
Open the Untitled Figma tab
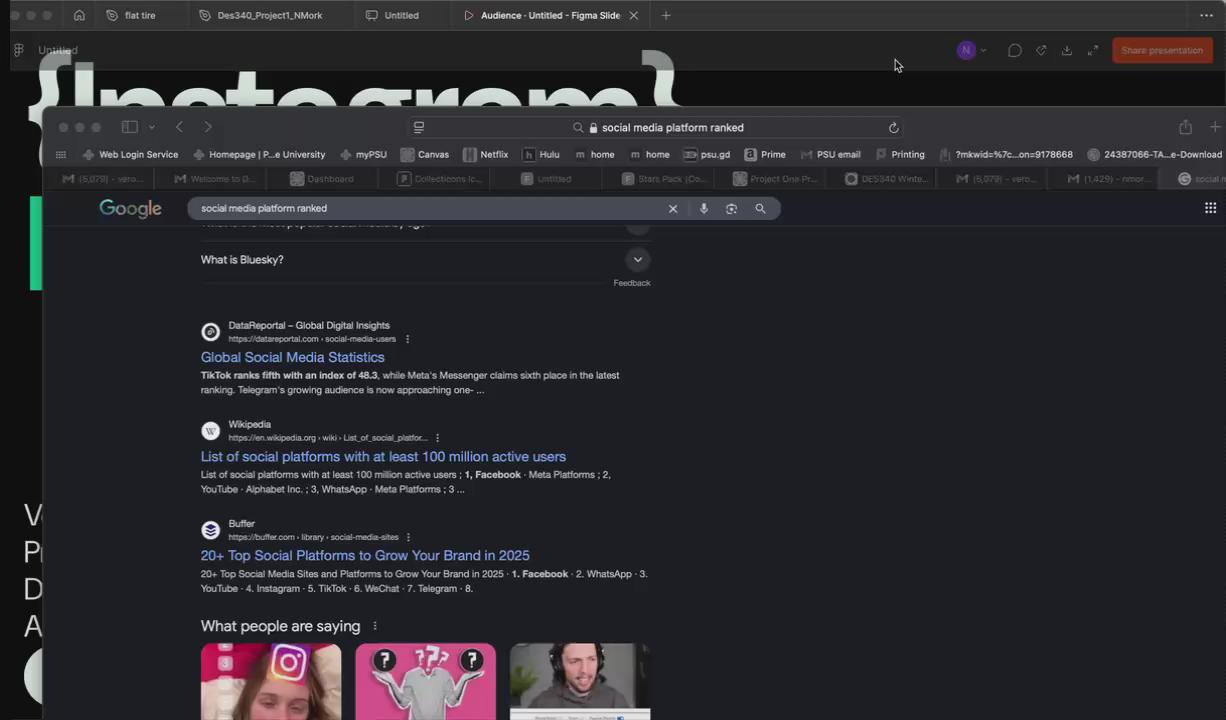[x=393, y=15]
